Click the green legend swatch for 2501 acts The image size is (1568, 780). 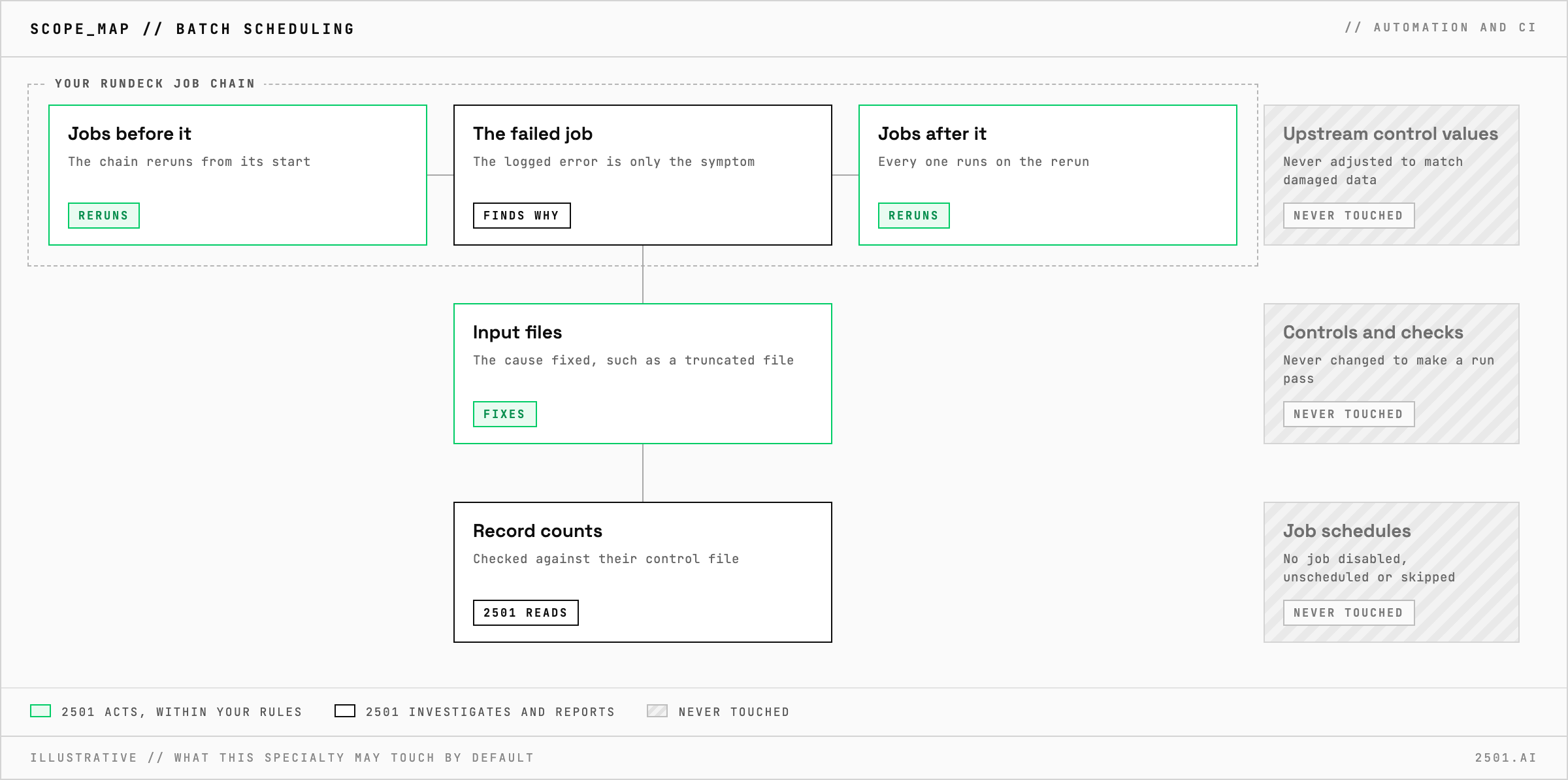coord(41,711)
